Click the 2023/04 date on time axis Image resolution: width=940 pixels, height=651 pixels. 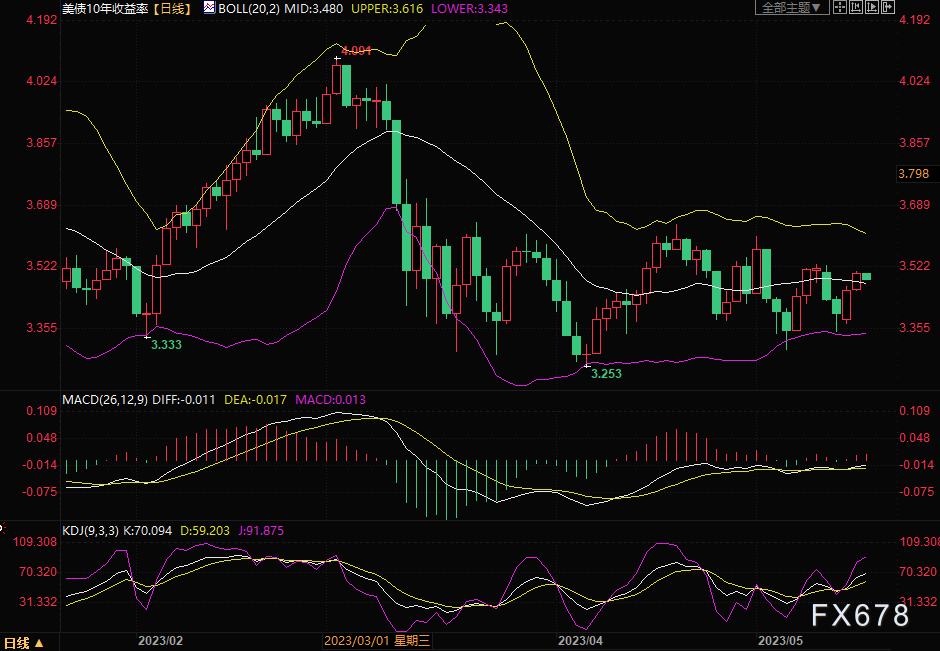580,639
